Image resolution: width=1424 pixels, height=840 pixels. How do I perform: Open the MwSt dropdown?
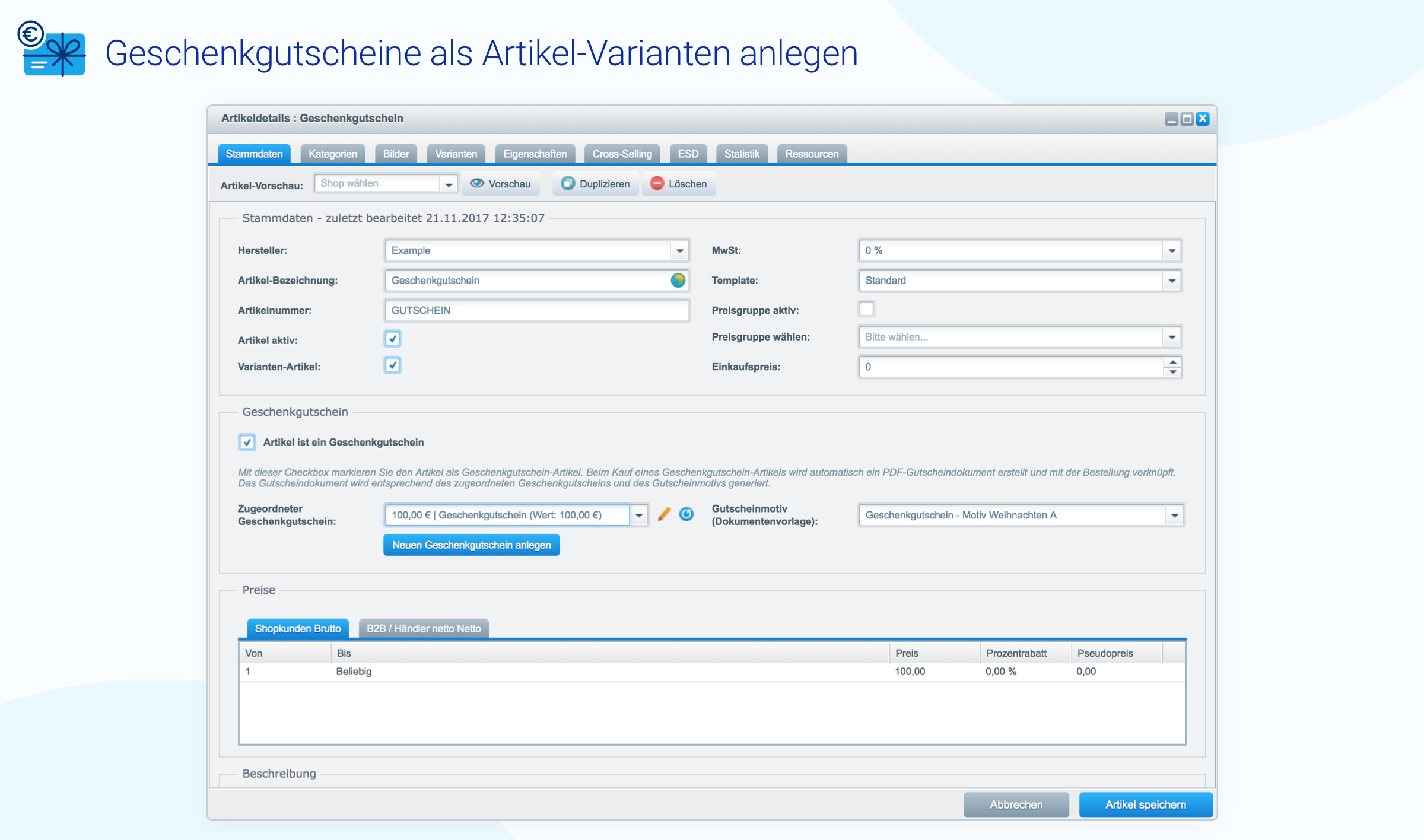[1172, 250]
